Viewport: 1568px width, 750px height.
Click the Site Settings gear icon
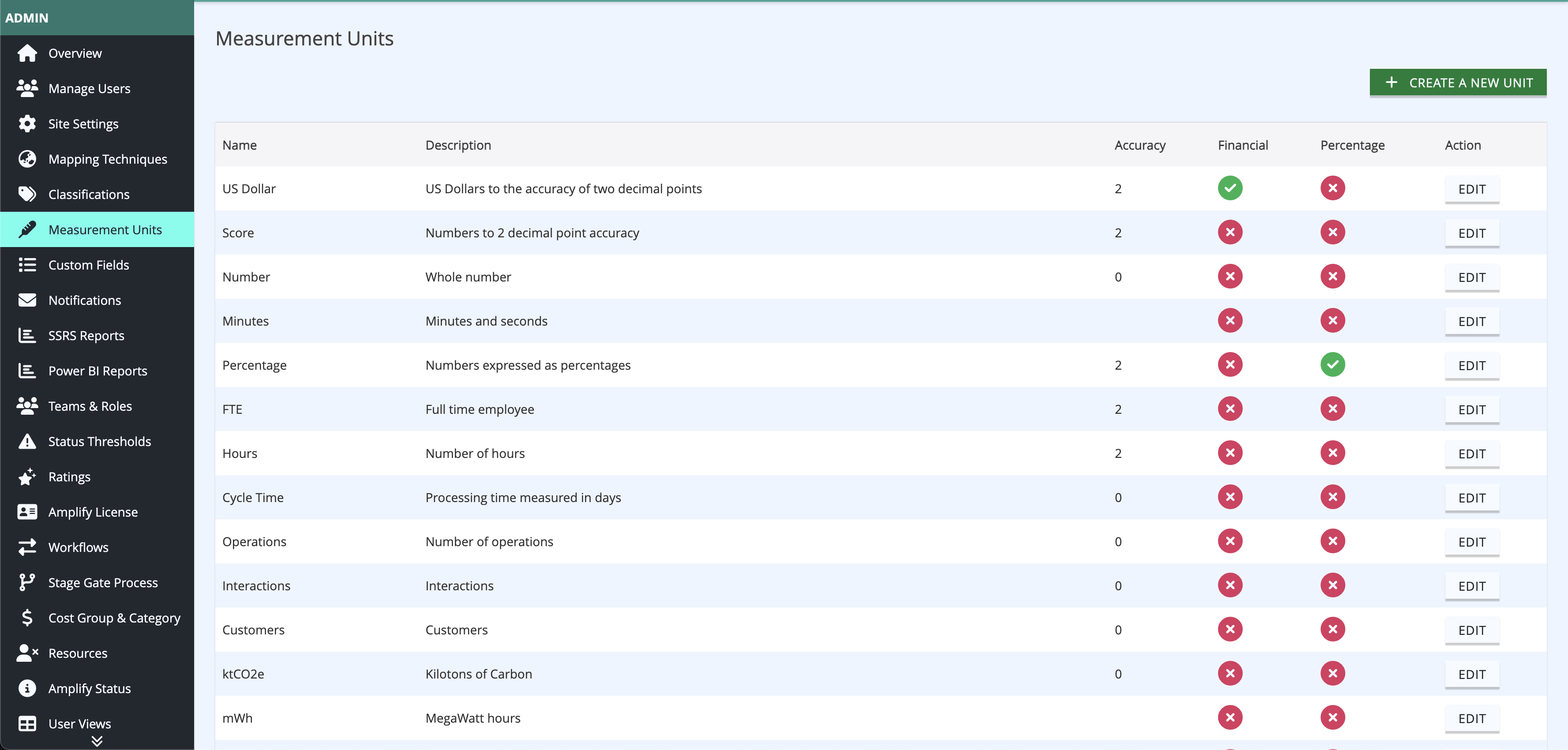(x=27, y=124)
